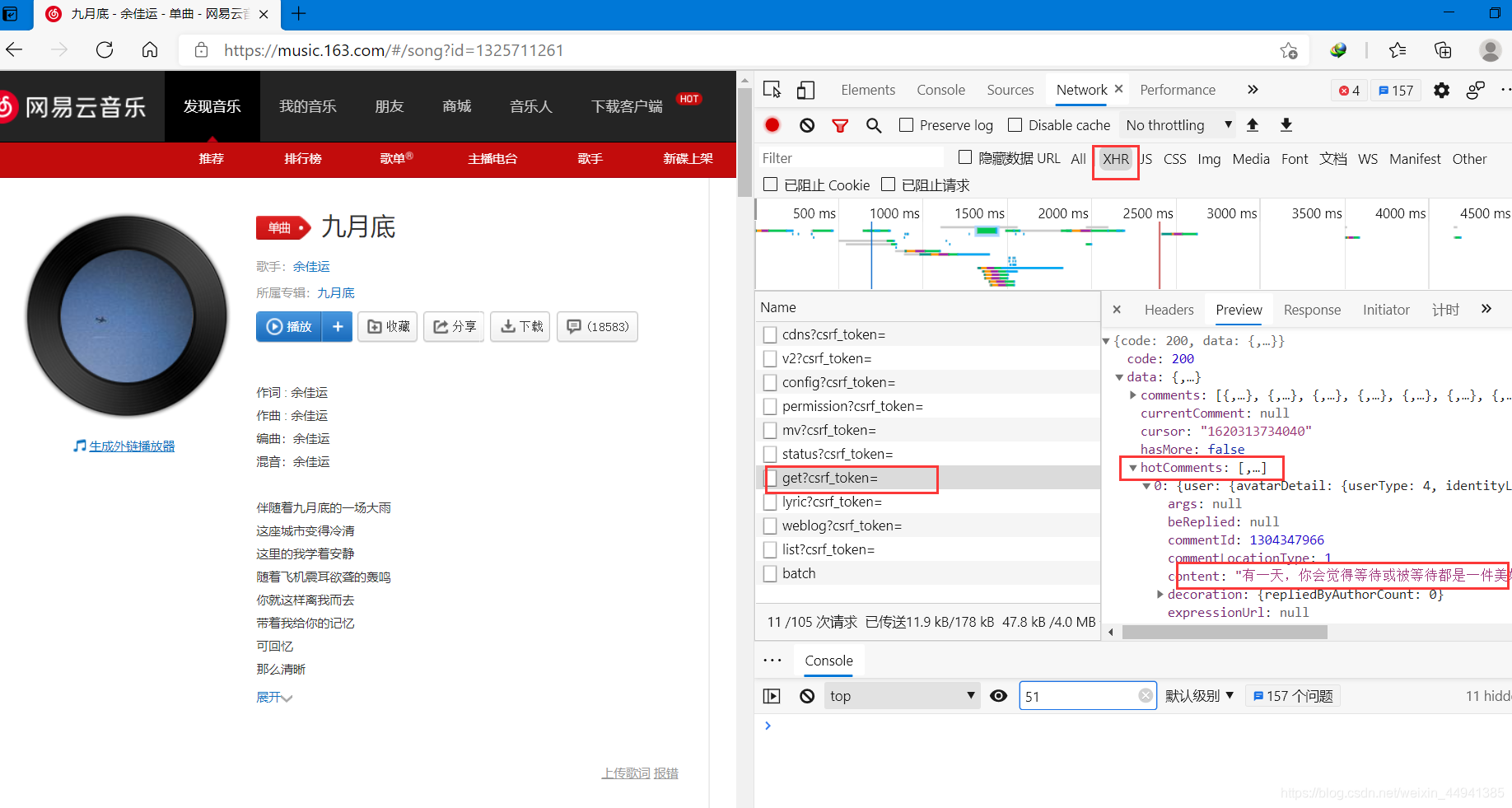
Task: Filter requests by XHR type
Action: pyautogui.click(x=1116, y=159)
